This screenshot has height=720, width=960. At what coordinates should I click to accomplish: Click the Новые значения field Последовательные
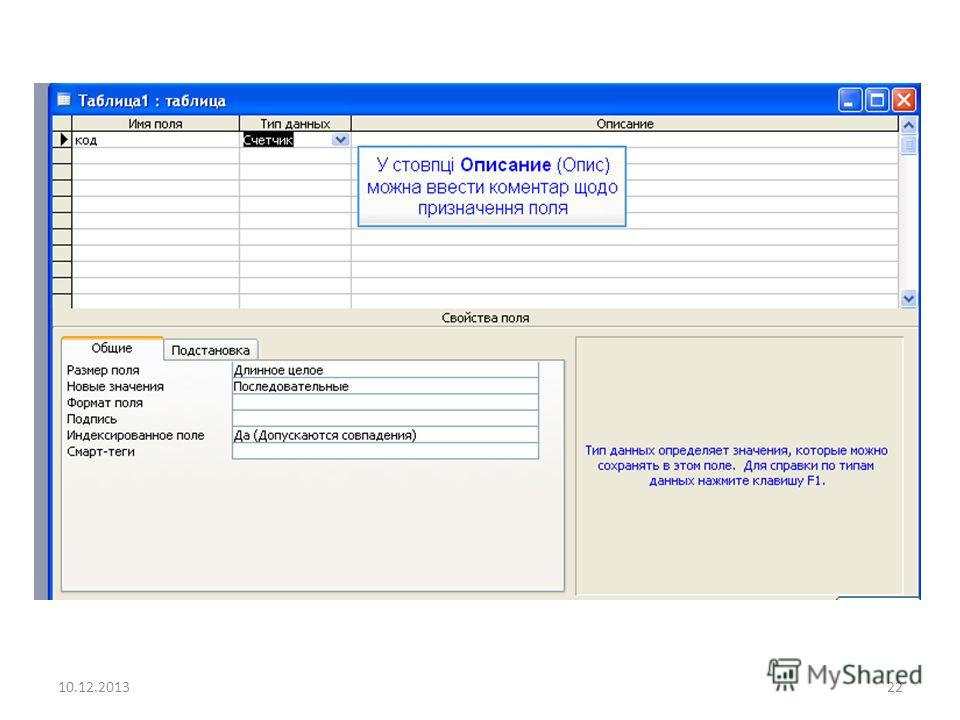385,386
